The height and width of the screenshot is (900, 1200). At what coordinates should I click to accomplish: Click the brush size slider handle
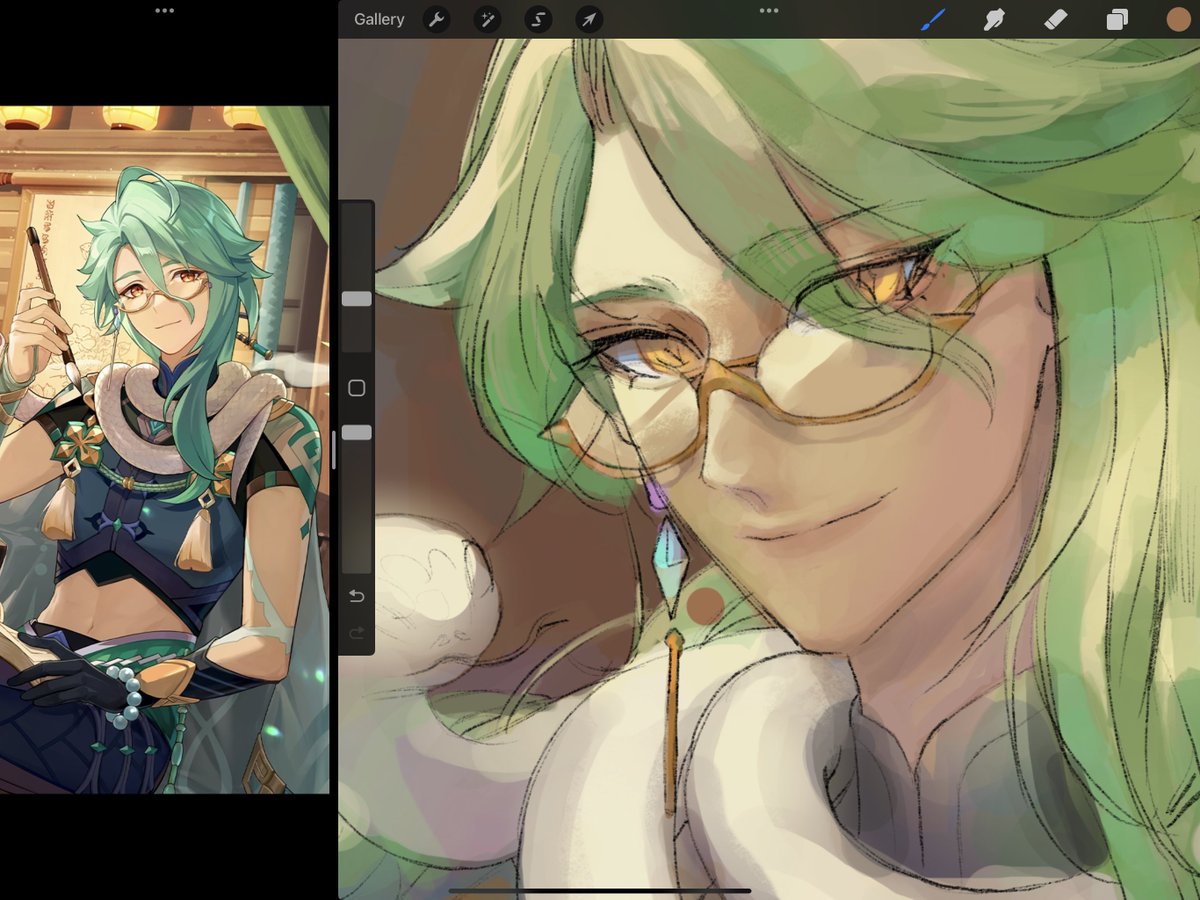(x=356, y=299)
